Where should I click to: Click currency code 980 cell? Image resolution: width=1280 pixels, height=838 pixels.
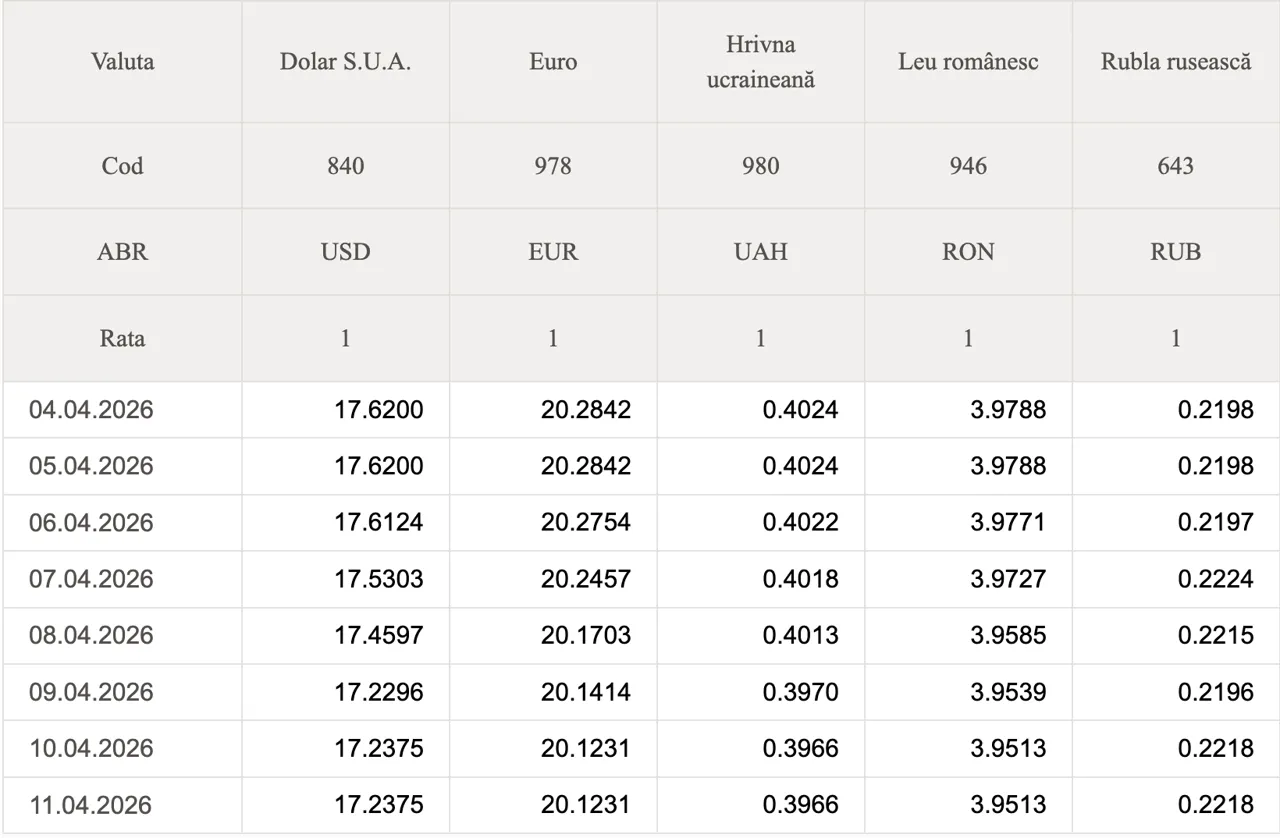coord(761,165)
